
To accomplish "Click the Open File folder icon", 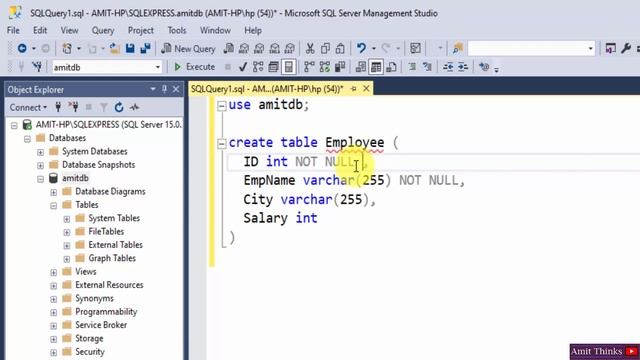I will click(x=115, y=49).
